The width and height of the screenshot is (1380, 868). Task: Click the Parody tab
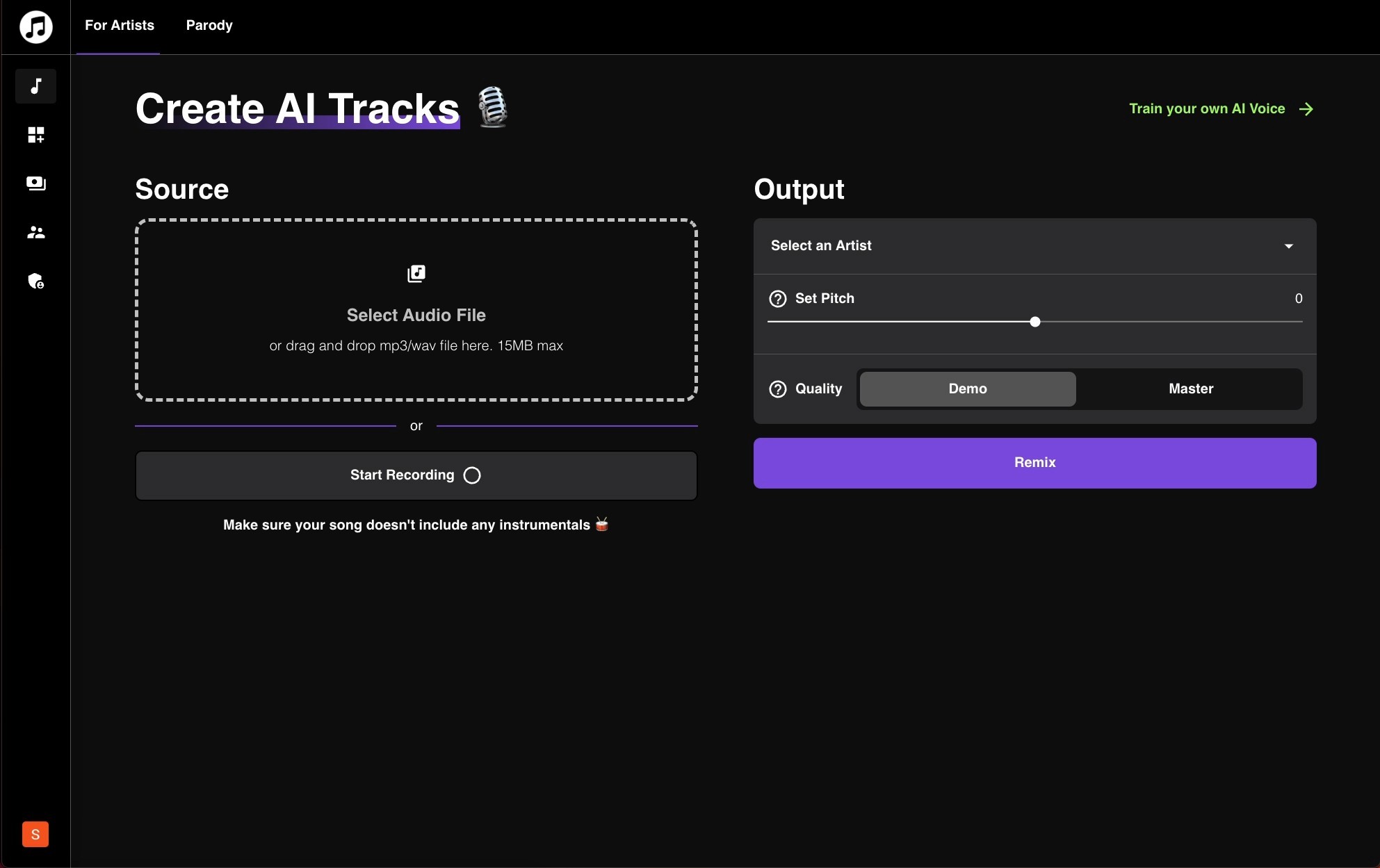click(209, 26)
